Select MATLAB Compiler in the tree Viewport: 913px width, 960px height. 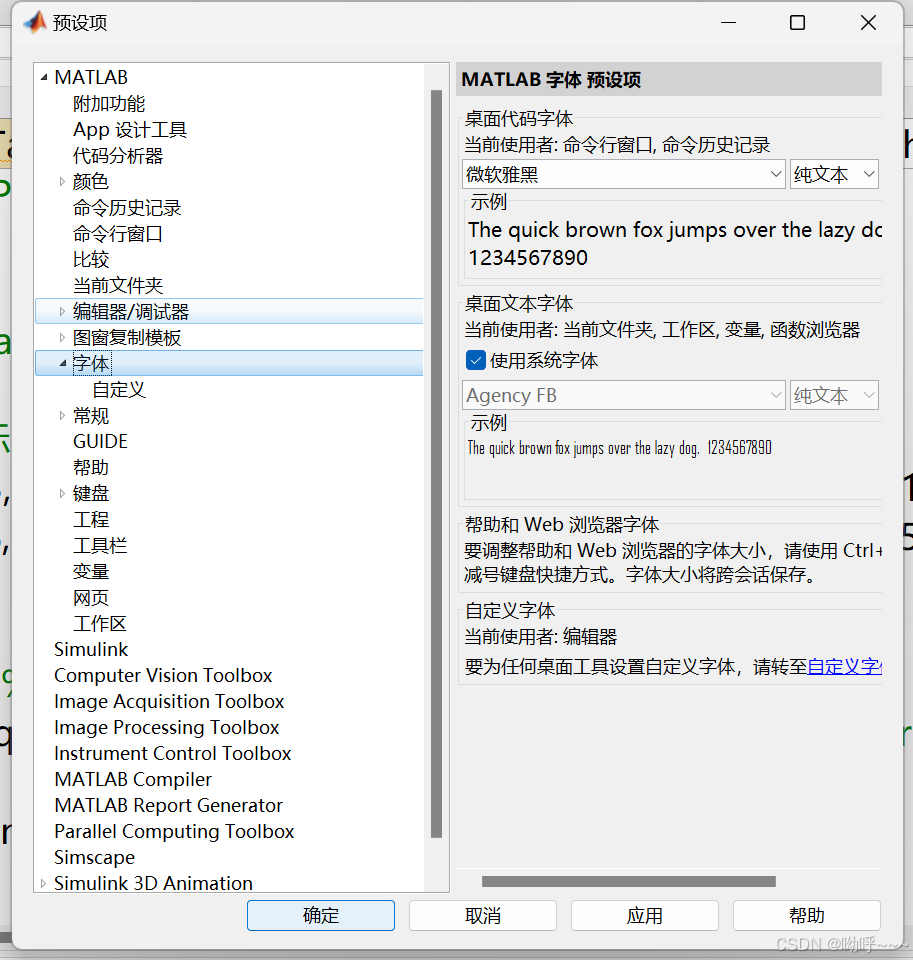pyautogui.click(x=133, y=779)
